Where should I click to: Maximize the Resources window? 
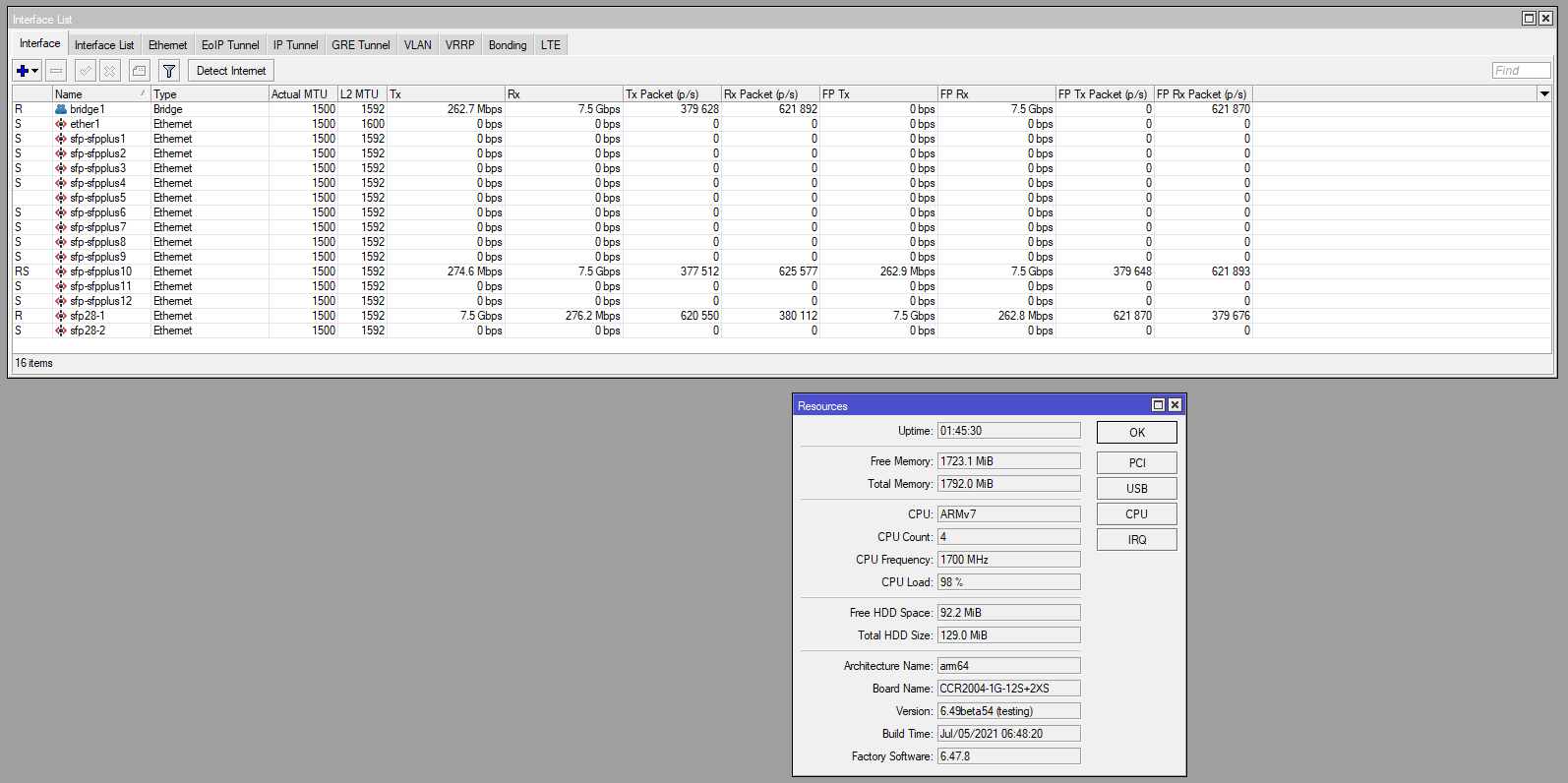pyautogui.click(x=1158, y=405)
